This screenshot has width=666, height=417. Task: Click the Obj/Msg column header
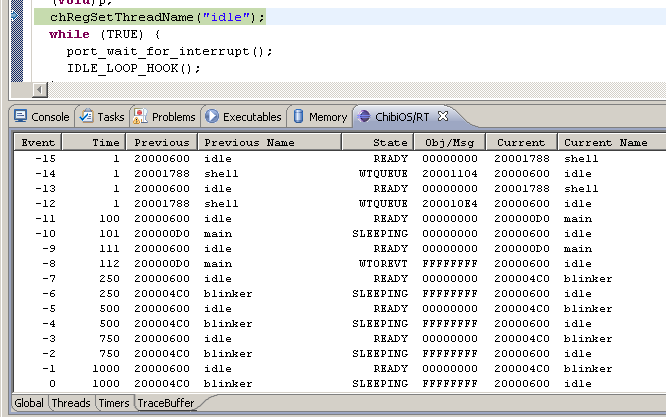click(449, 142)
